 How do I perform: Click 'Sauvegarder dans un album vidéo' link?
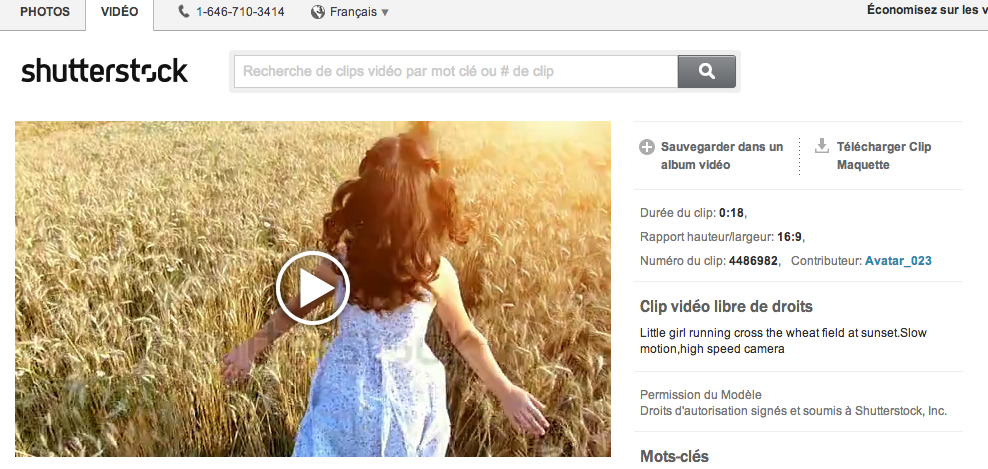[x=721, y=156]
